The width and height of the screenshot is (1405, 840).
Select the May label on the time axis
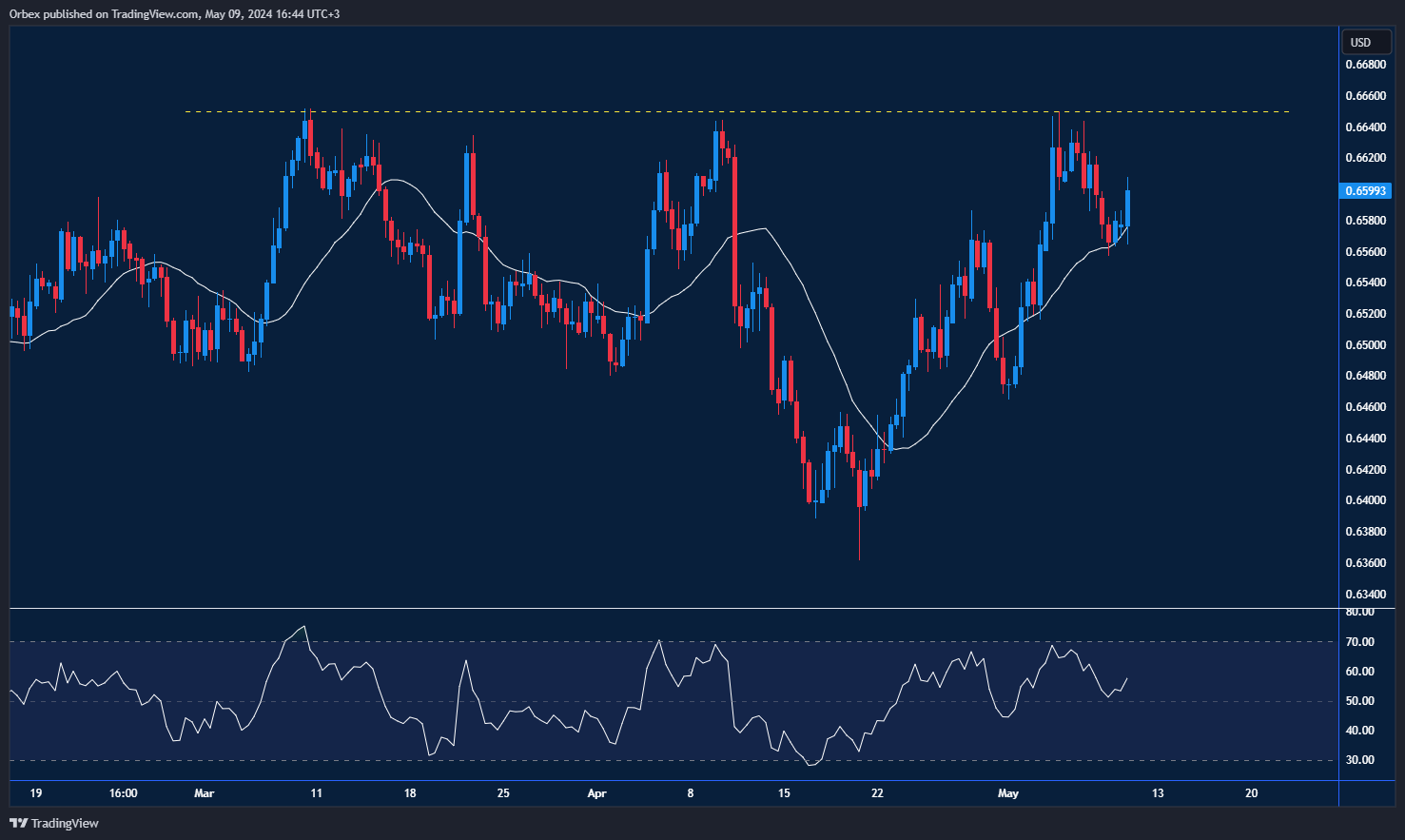click(1008, 793)
